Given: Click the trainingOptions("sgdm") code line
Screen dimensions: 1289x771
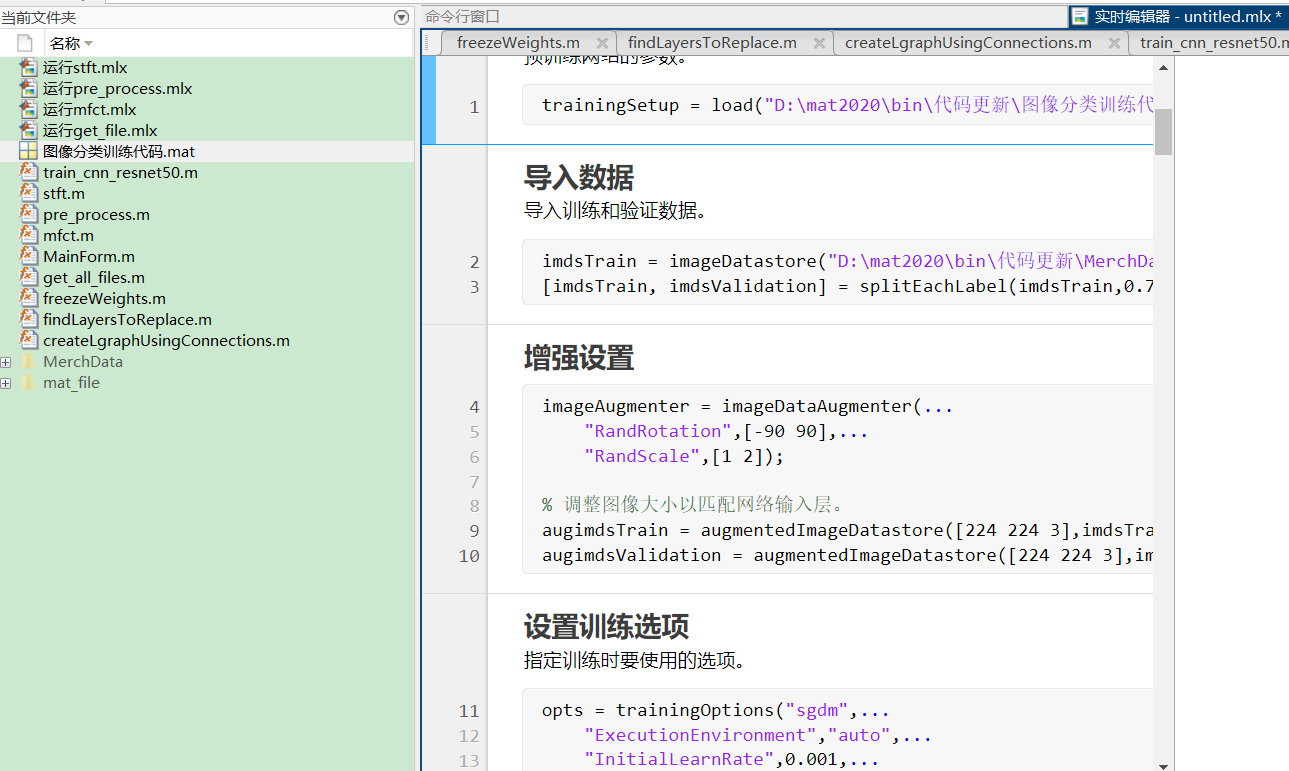Looking at the screenshot, I should pos(716,711).
